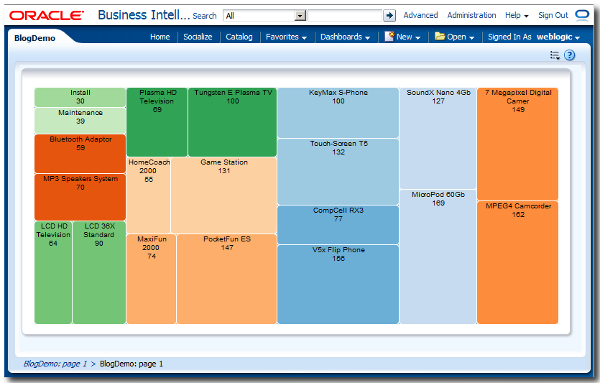
Task: Select the MicroPod 60Gb tile
Action: (438, 257)
